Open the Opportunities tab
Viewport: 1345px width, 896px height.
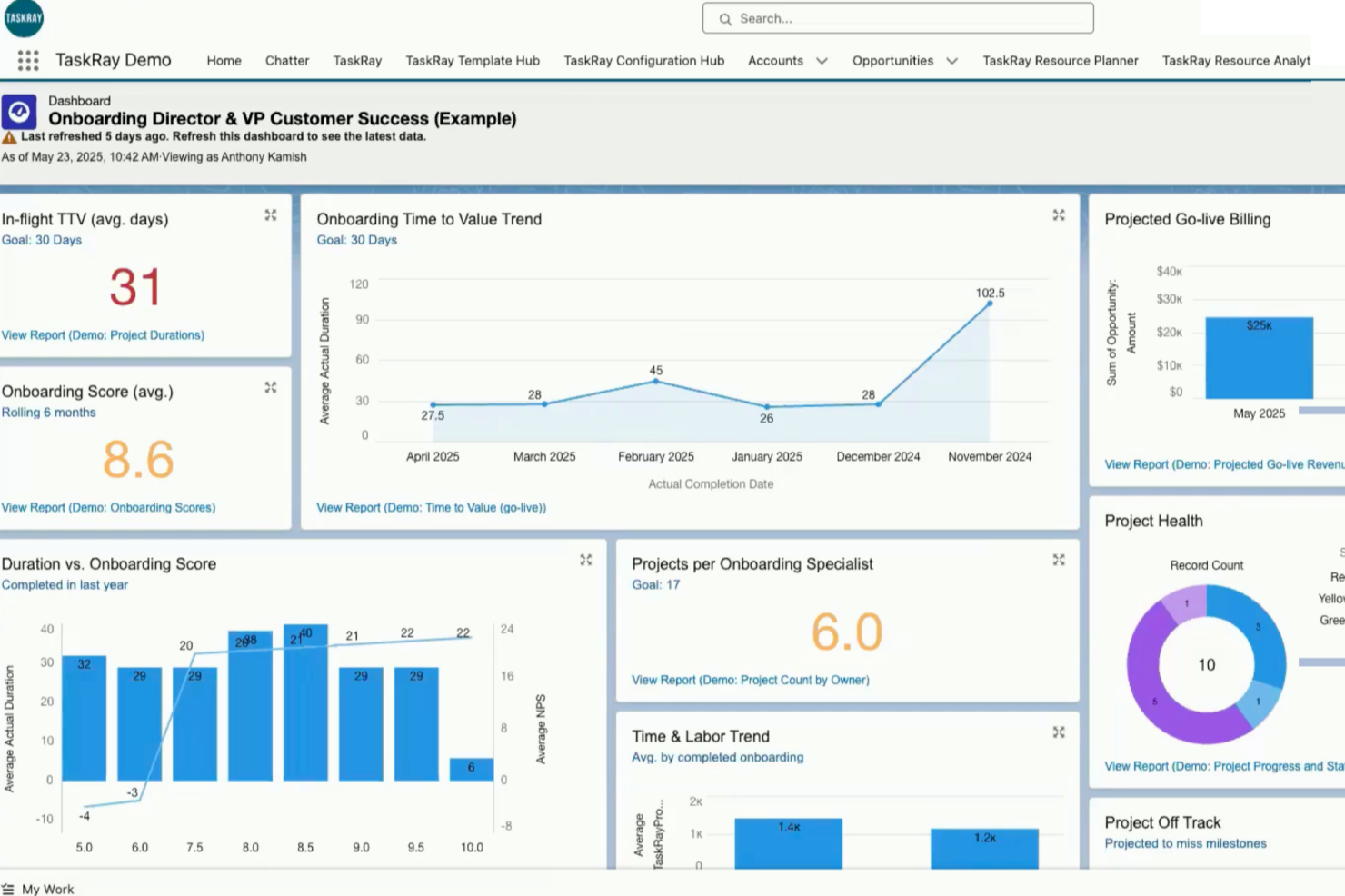pyautogui.click(x=892, y=61)
